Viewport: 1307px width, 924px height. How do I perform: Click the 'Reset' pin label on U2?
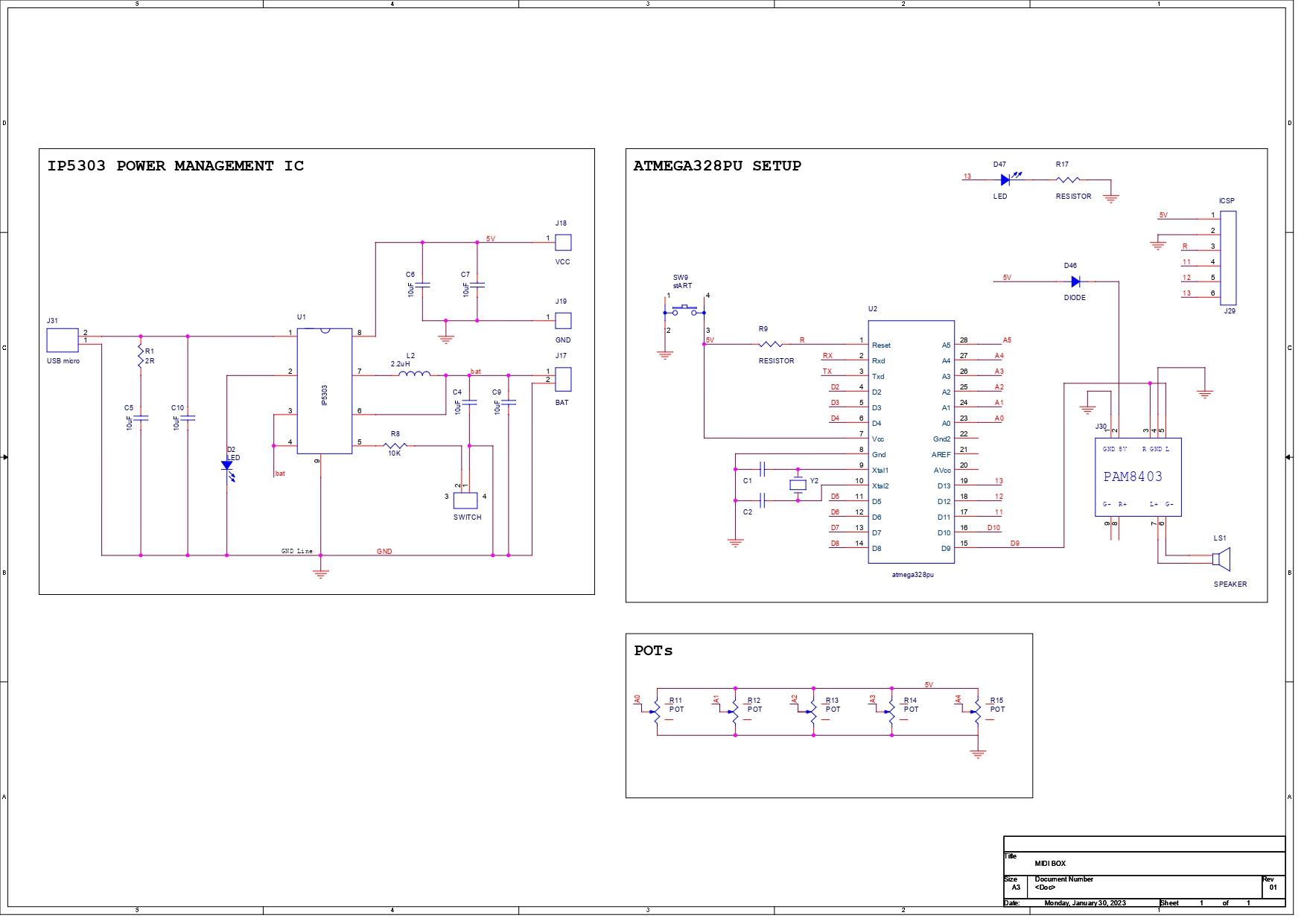881,345
